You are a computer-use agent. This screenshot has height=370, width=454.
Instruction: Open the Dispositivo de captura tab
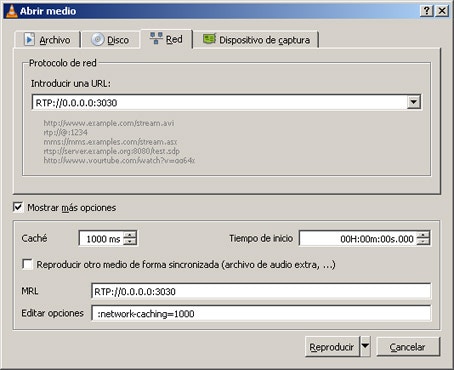click(x=256, y=40)
